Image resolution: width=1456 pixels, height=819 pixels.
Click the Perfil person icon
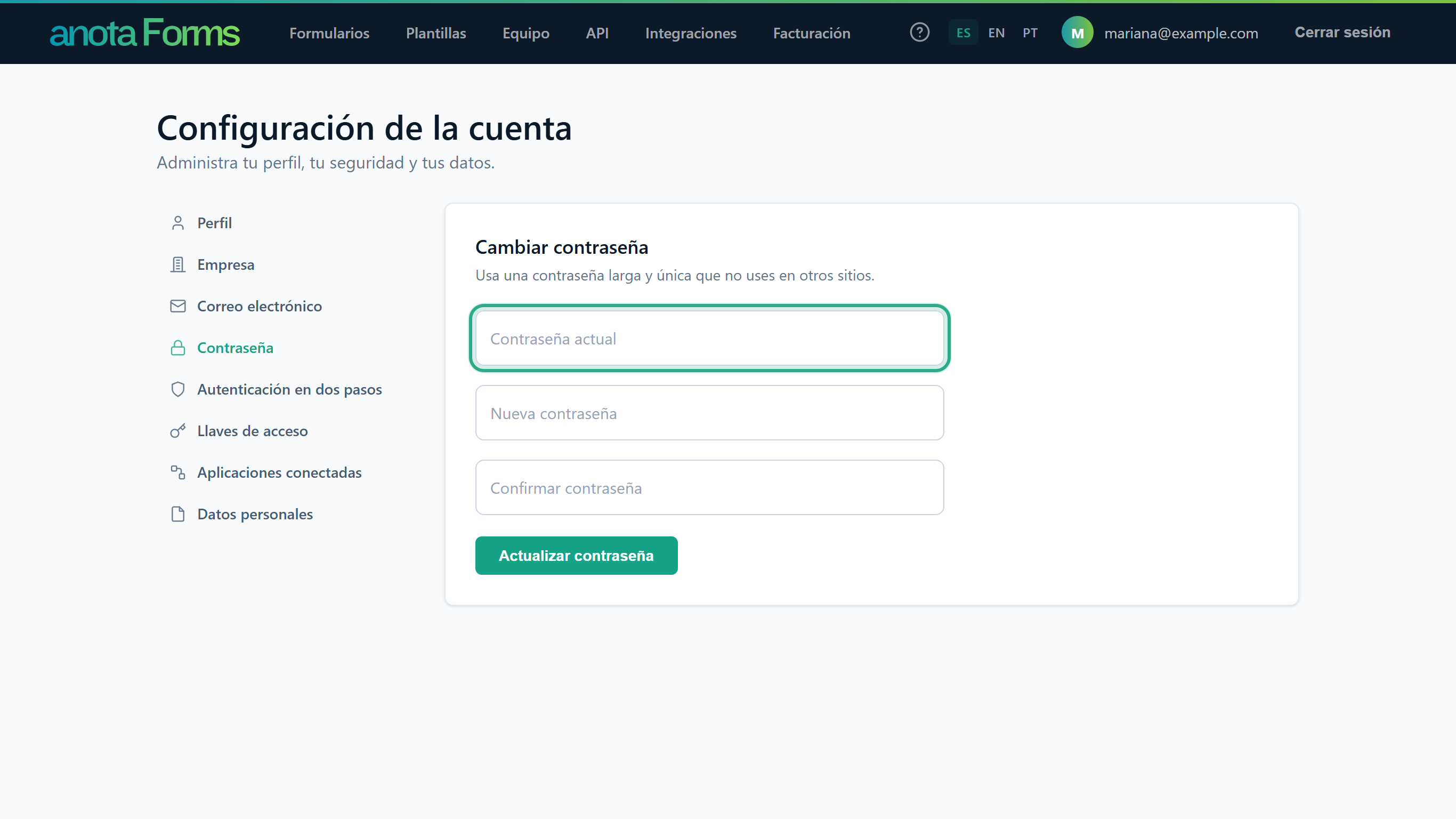pyautogui.click(x=177, y=223)
